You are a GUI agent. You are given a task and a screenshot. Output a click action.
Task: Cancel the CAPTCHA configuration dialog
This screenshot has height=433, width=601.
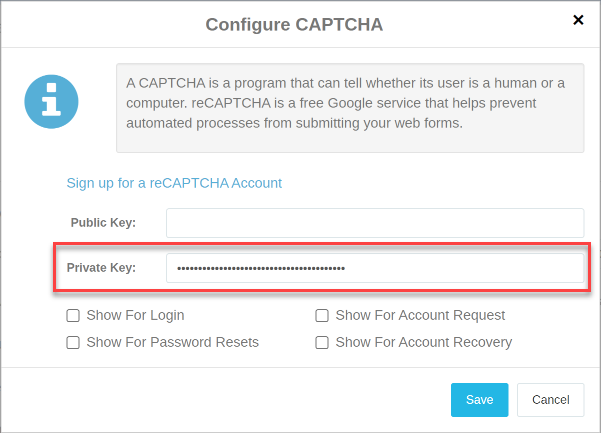(x=550, y=400)
